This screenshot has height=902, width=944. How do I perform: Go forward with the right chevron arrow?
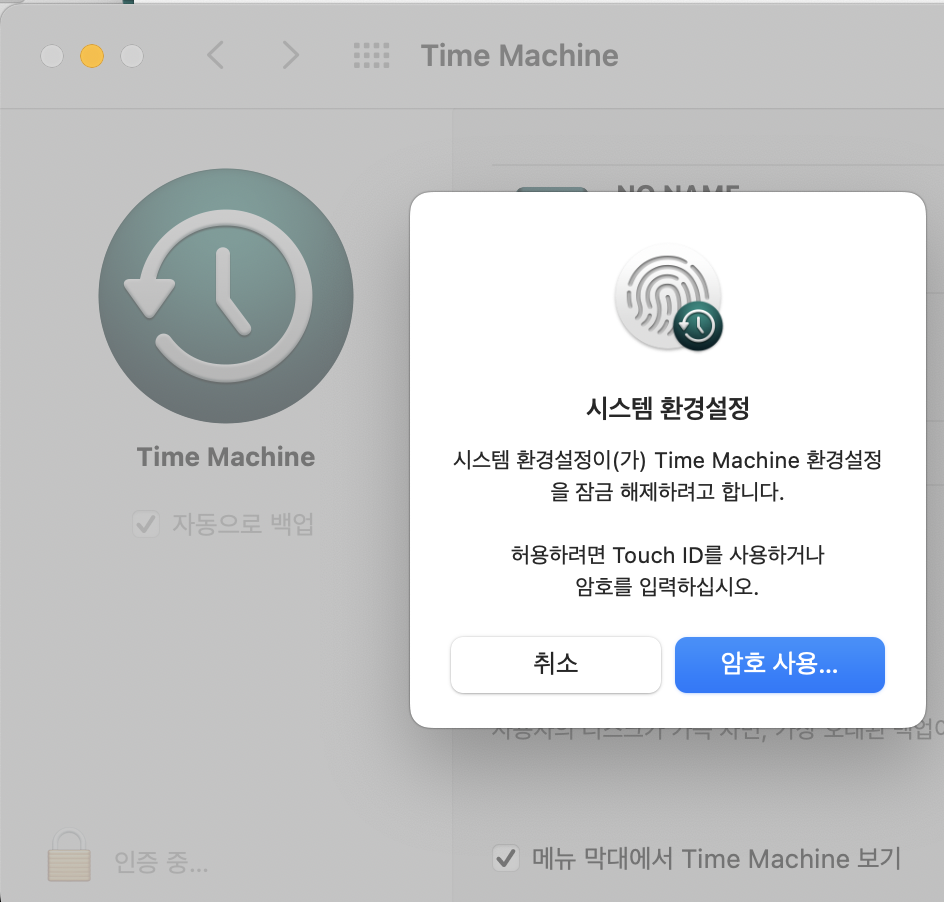[291, 56]
